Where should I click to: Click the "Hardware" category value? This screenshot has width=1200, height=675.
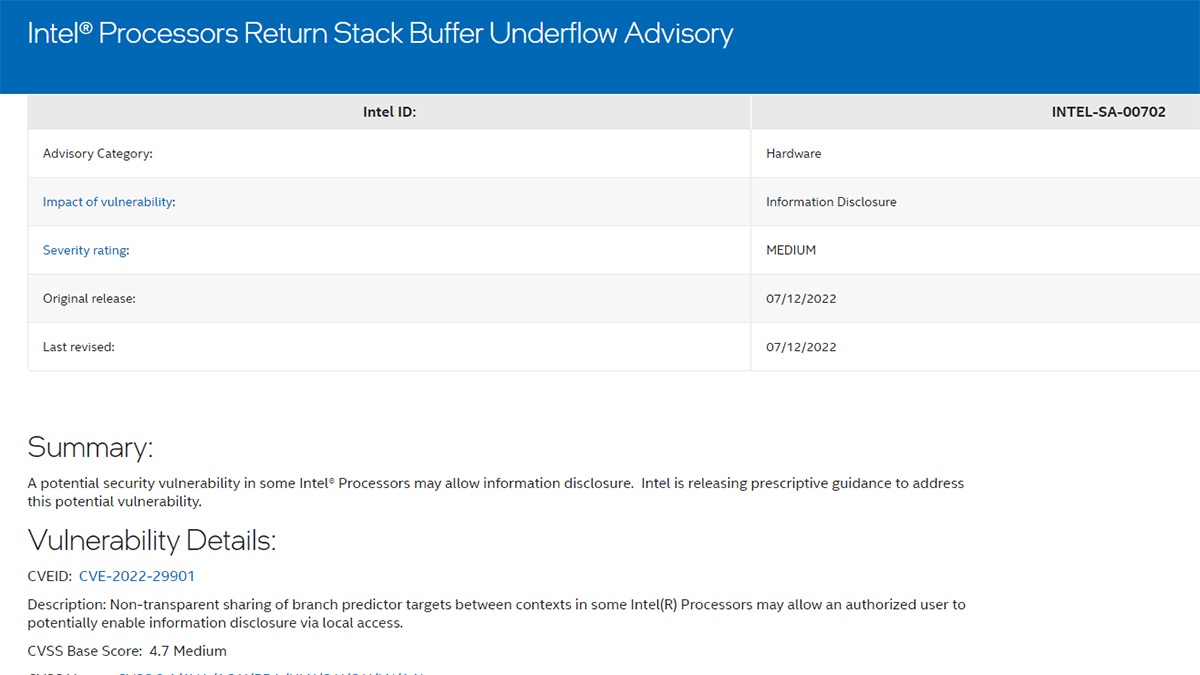click(794, 154)
